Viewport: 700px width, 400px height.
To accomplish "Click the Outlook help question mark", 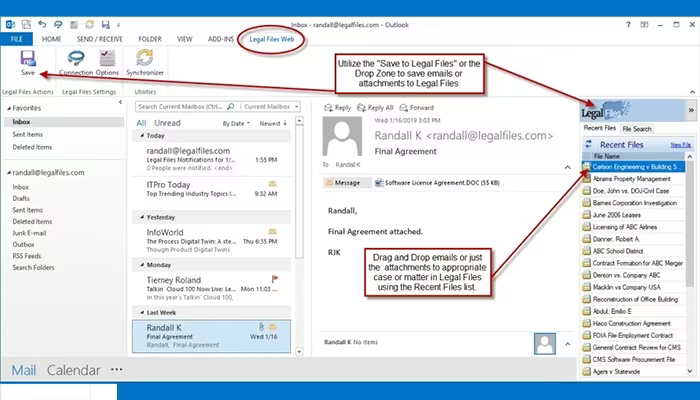I will (628, 25).
